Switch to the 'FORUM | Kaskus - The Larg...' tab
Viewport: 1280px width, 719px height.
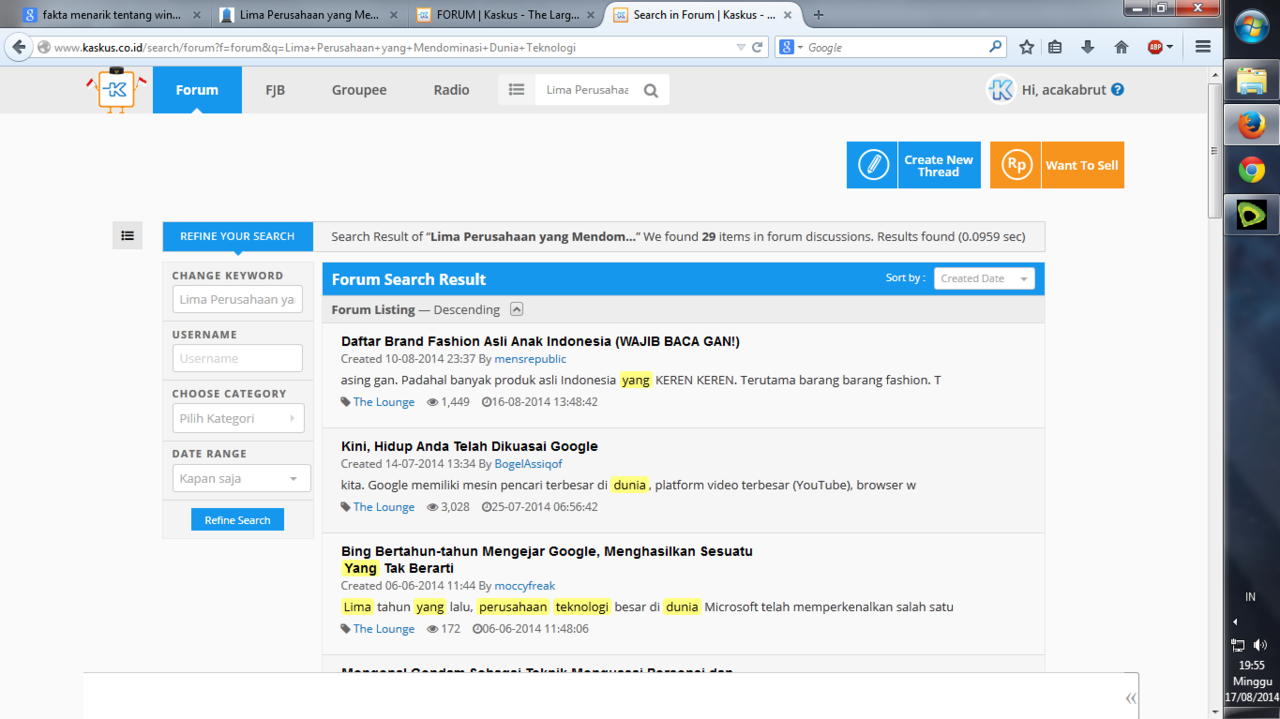[x=505, y=15]
